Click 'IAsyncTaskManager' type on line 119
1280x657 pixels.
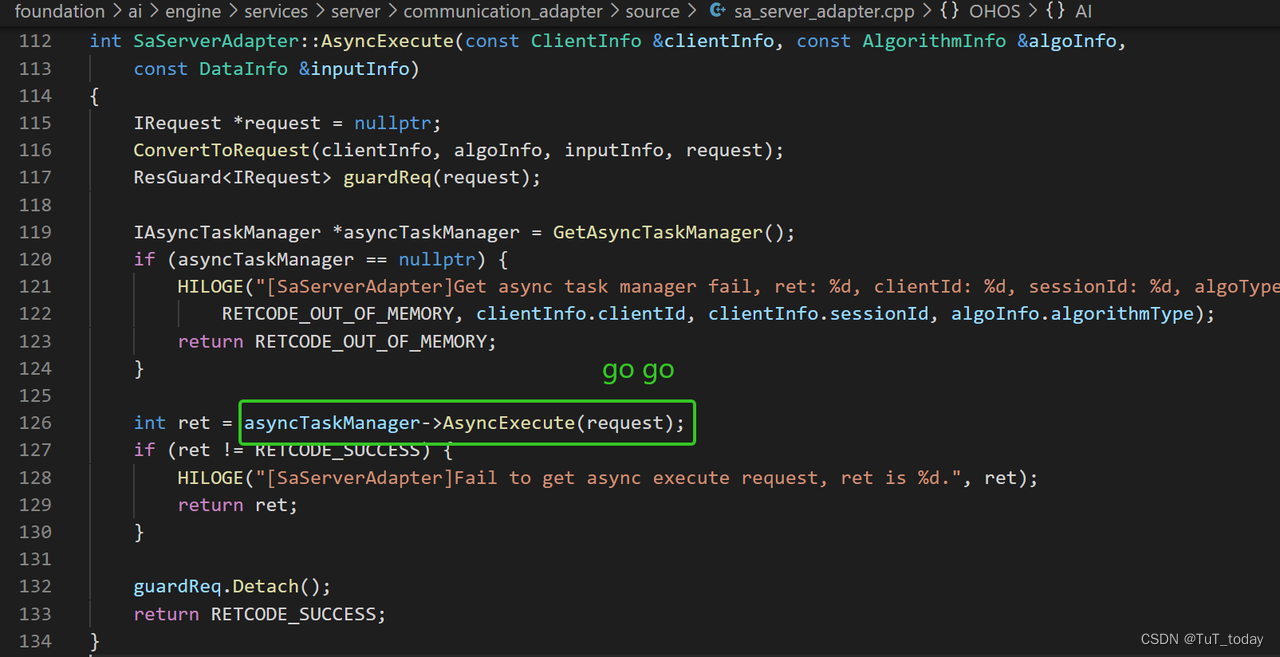point(227,232)
